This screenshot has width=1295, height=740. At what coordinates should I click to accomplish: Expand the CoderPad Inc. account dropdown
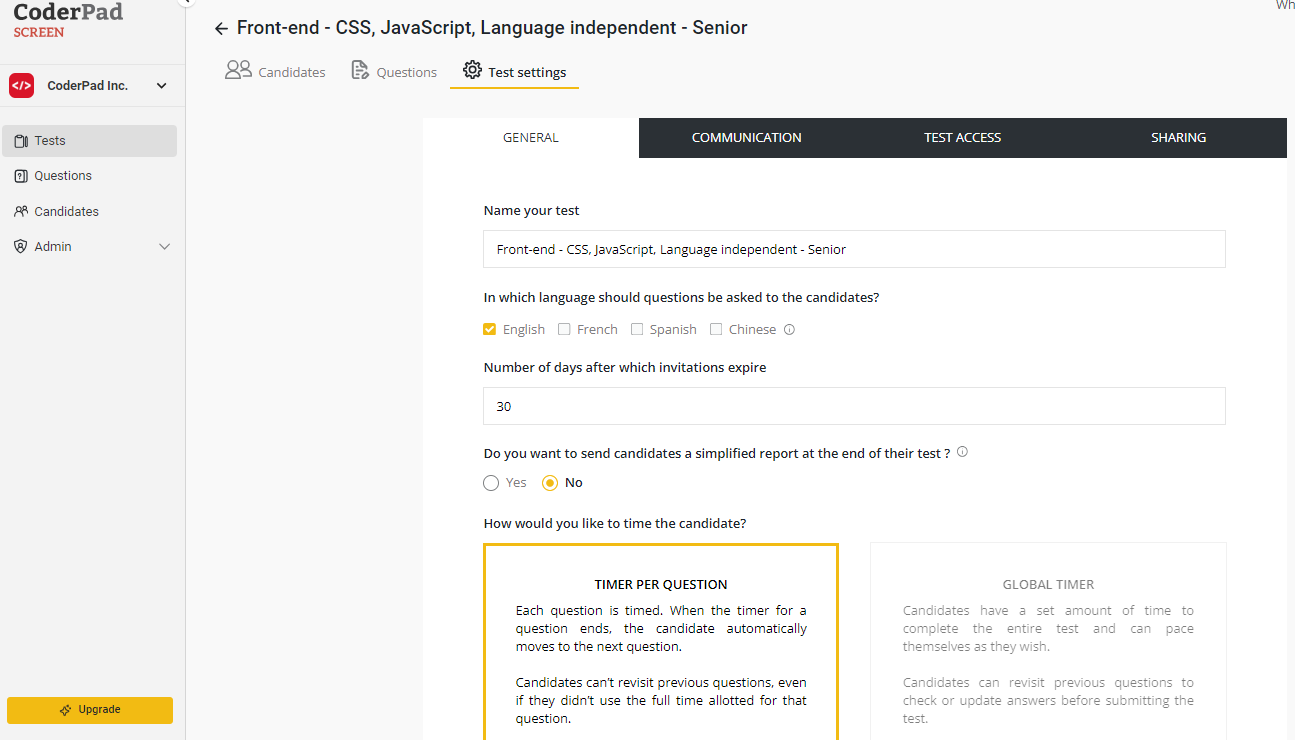click(x=162, y=86)
